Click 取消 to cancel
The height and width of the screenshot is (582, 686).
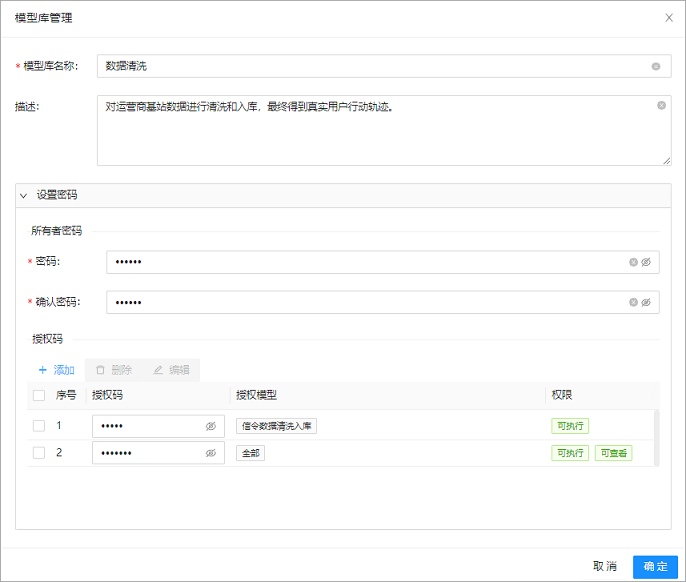(605, 567)
